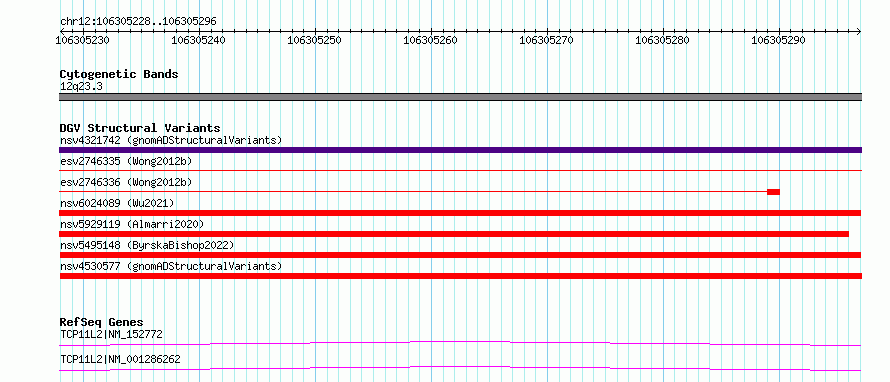Click the chr12:106305228..106305296 region label
Image resolution: width=890 pixels, height=382 pixels.
point(138,22)
